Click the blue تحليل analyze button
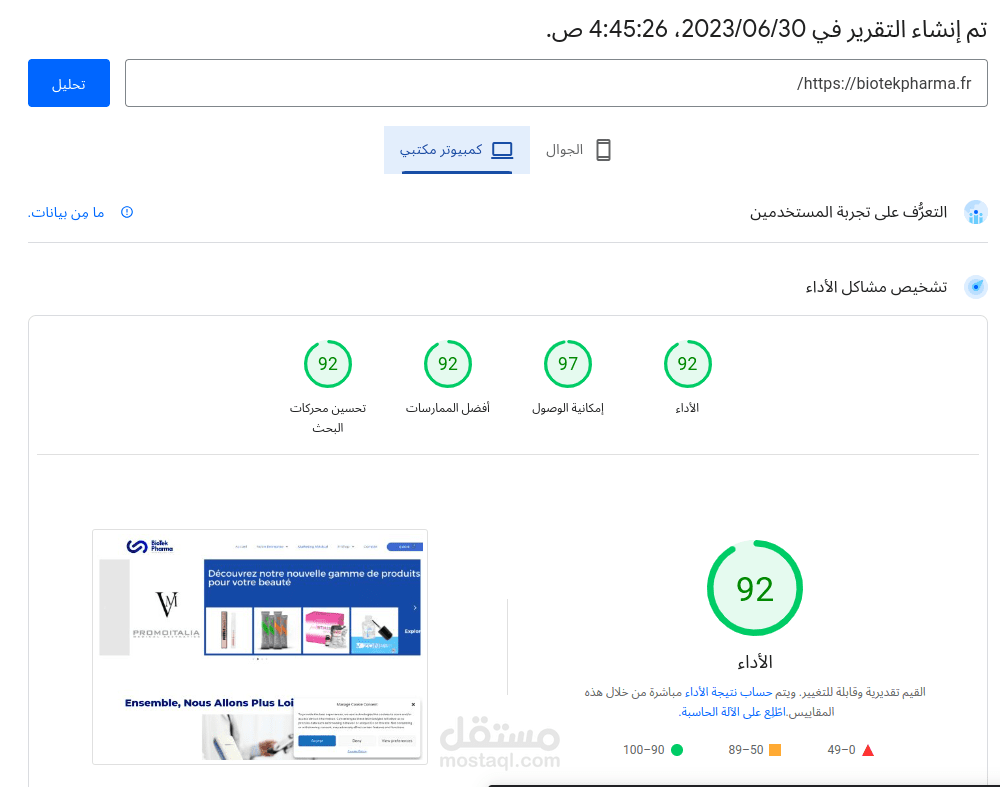 pyautogui.click(x=69, y=84)
